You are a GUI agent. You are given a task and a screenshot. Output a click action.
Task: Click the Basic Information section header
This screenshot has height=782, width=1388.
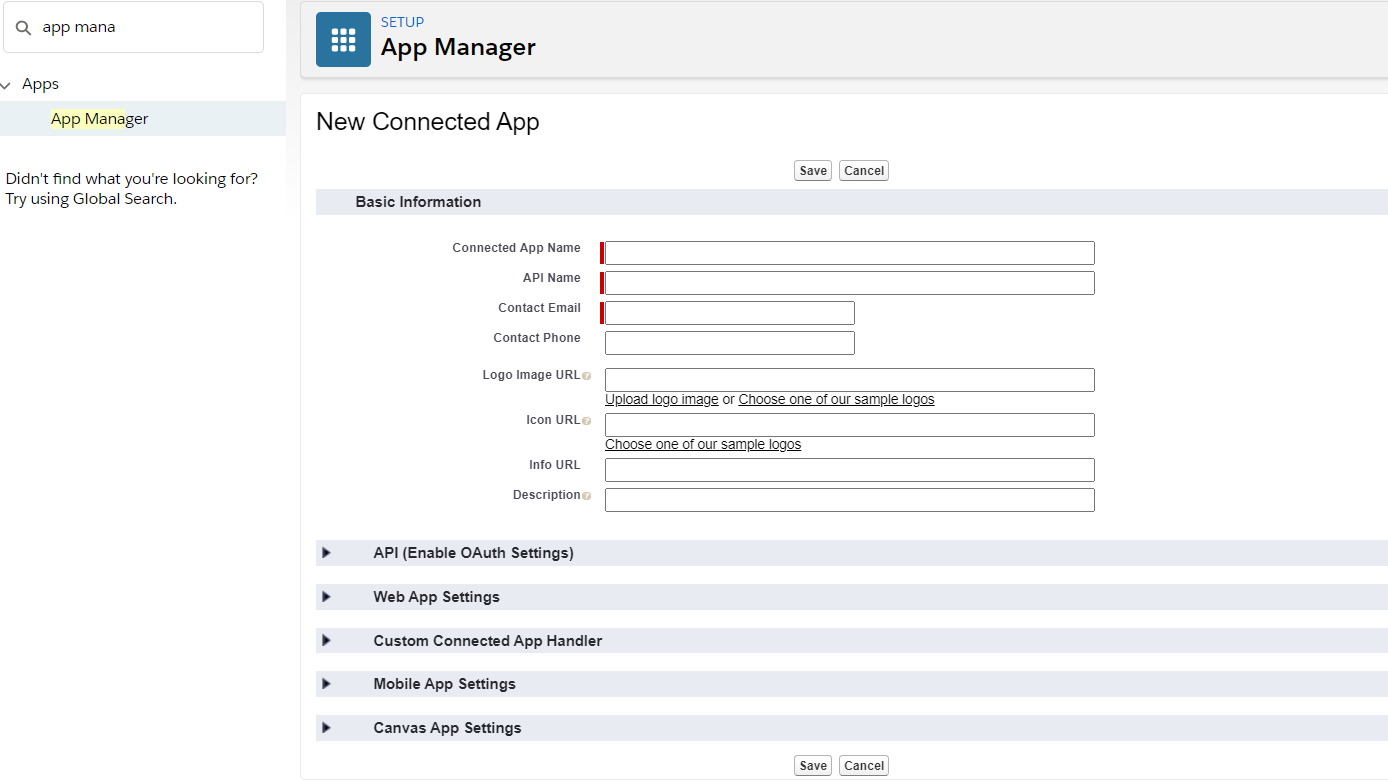coord(852,202)
